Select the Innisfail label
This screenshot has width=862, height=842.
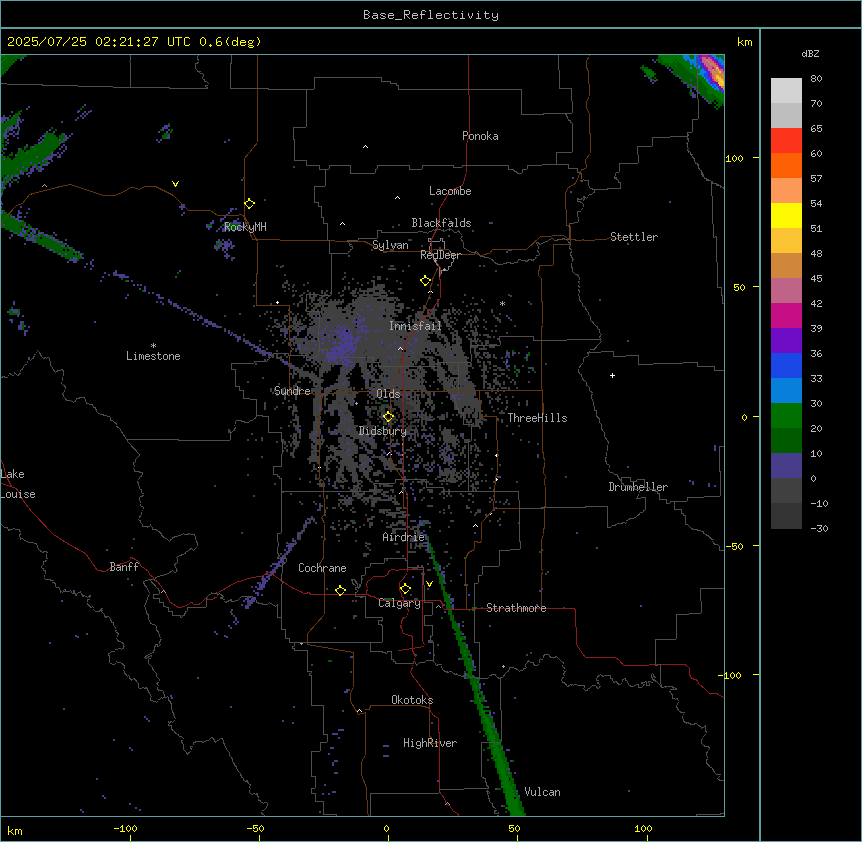point(415,326)
